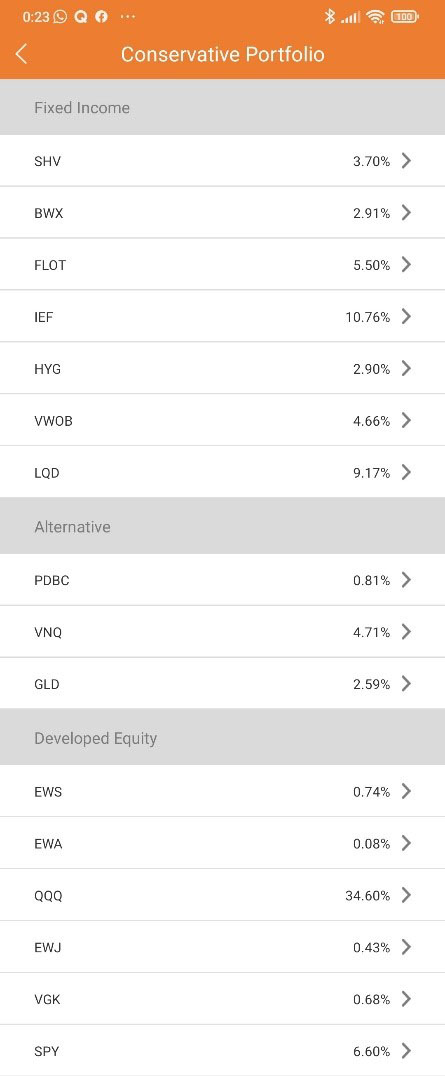The image size is (445, 1076).
Task: Tap the back arrow in header
Action: click(21, 54)
